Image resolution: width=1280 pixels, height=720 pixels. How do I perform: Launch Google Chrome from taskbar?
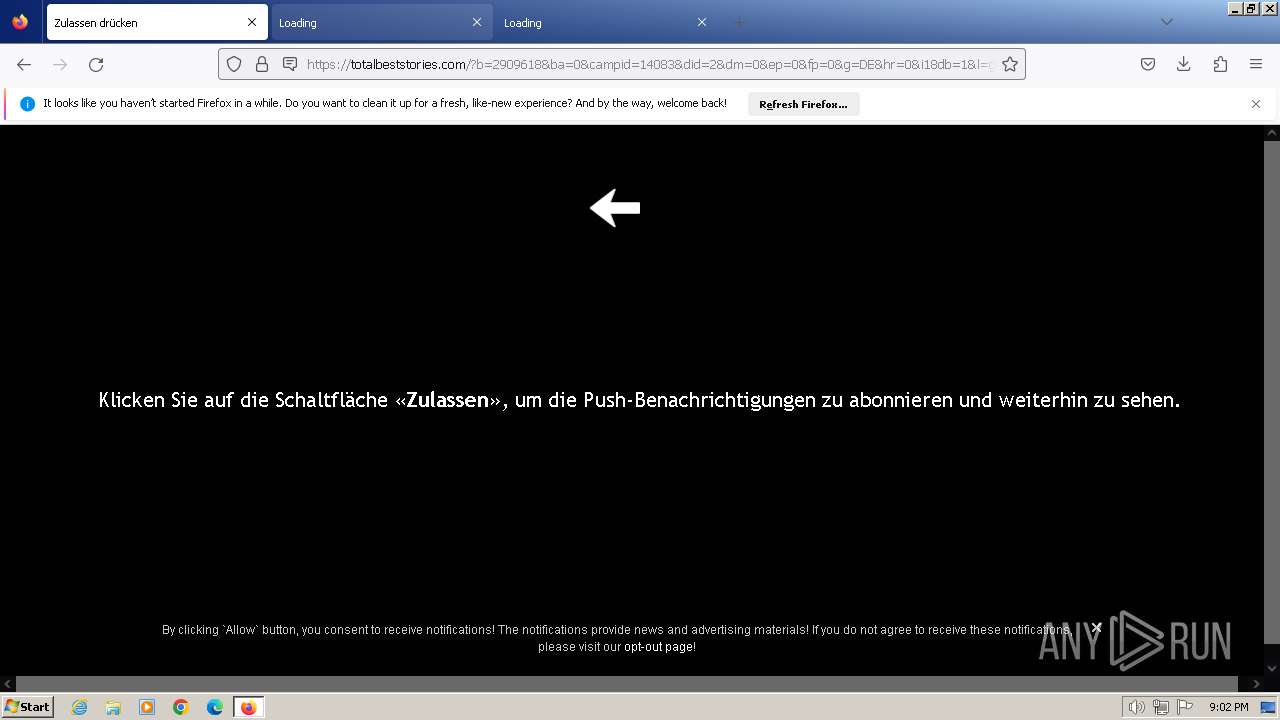click(x=181, y=707)
